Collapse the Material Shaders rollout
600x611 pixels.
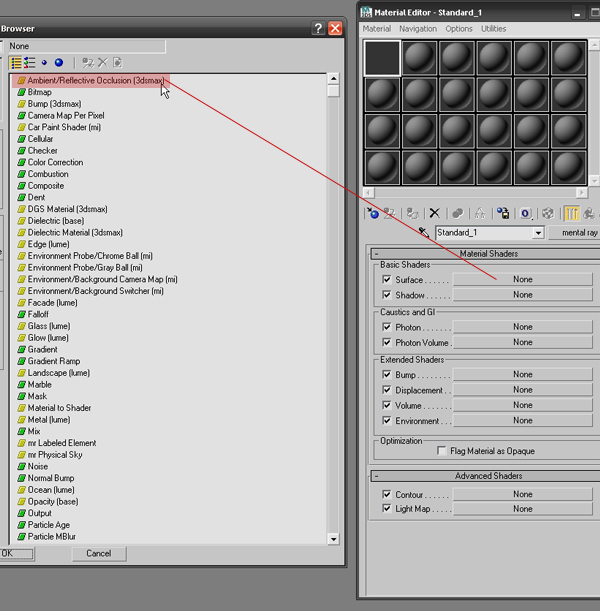[487, 254]
